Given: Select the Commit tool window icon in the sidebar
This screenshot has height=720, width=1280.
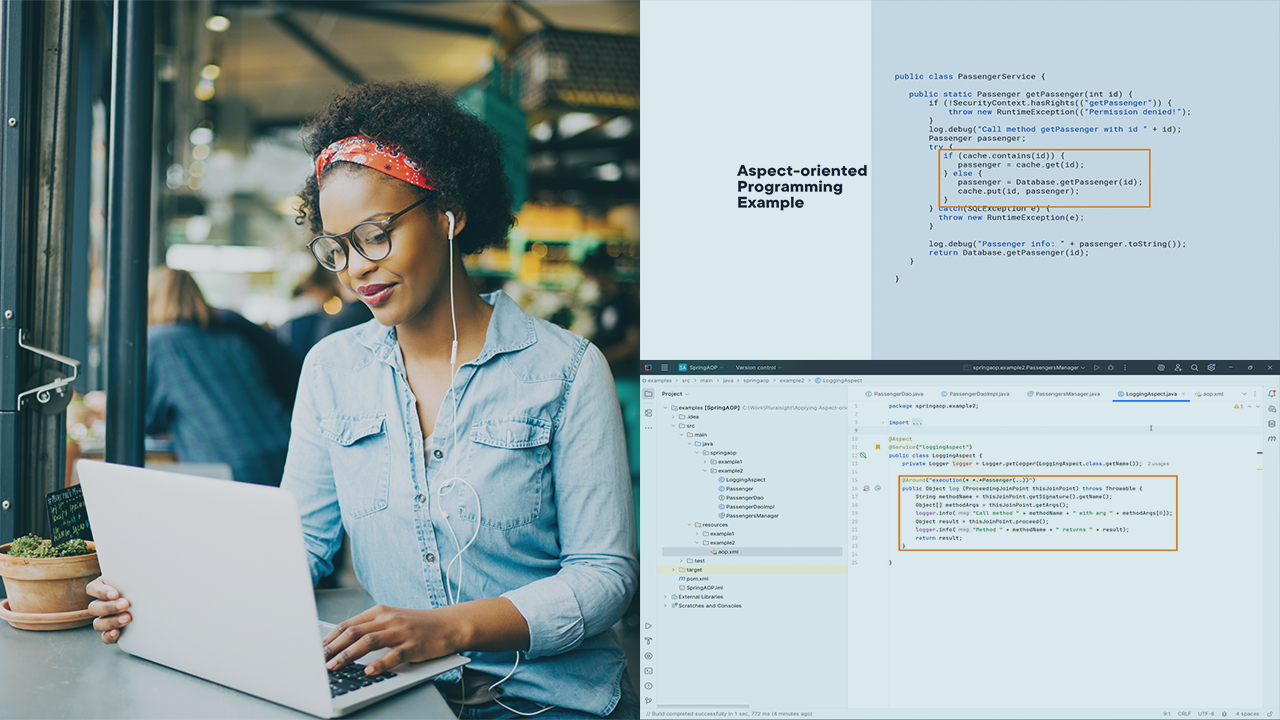Looking at the screenshot, I should point(648,413).
